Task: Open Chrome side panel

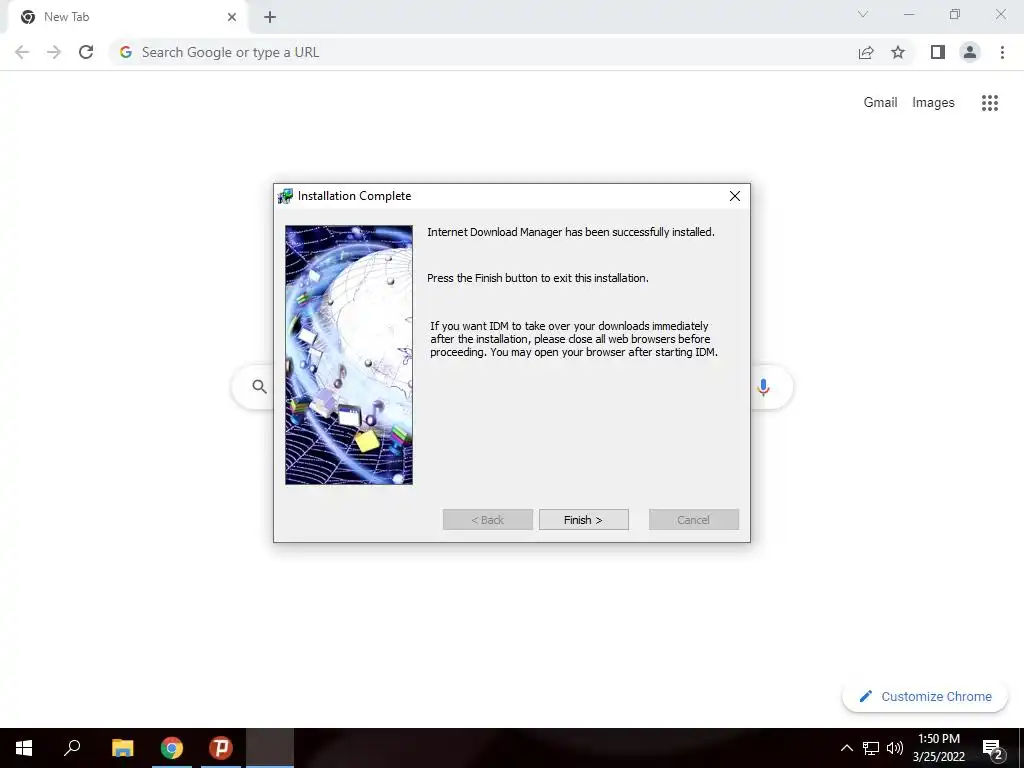Action: (938, 52)
